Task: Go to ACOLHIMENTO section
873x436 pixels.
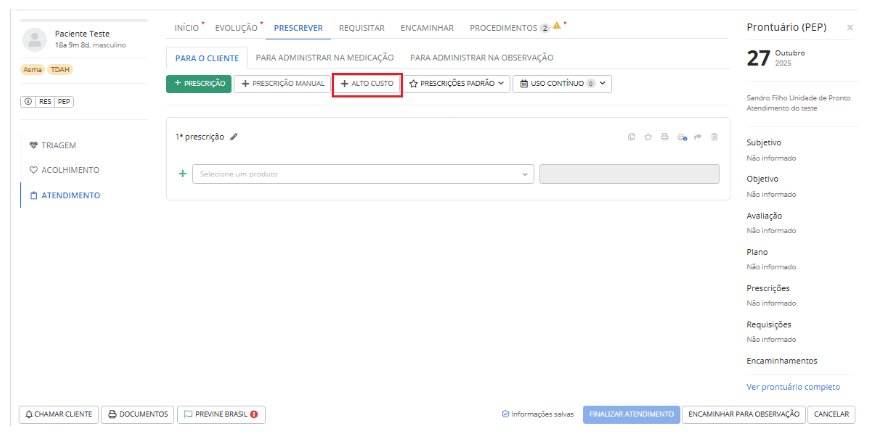Action: [x=64, y=170]
